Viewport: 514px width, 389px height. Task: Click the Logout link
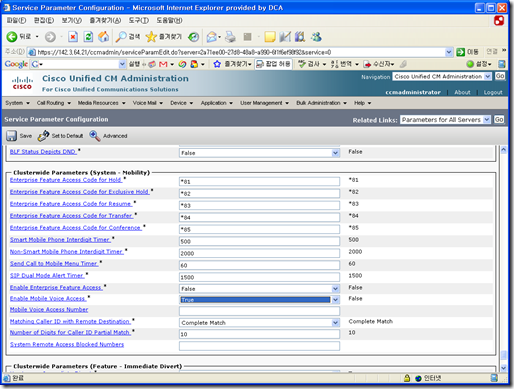coord(493,92)
